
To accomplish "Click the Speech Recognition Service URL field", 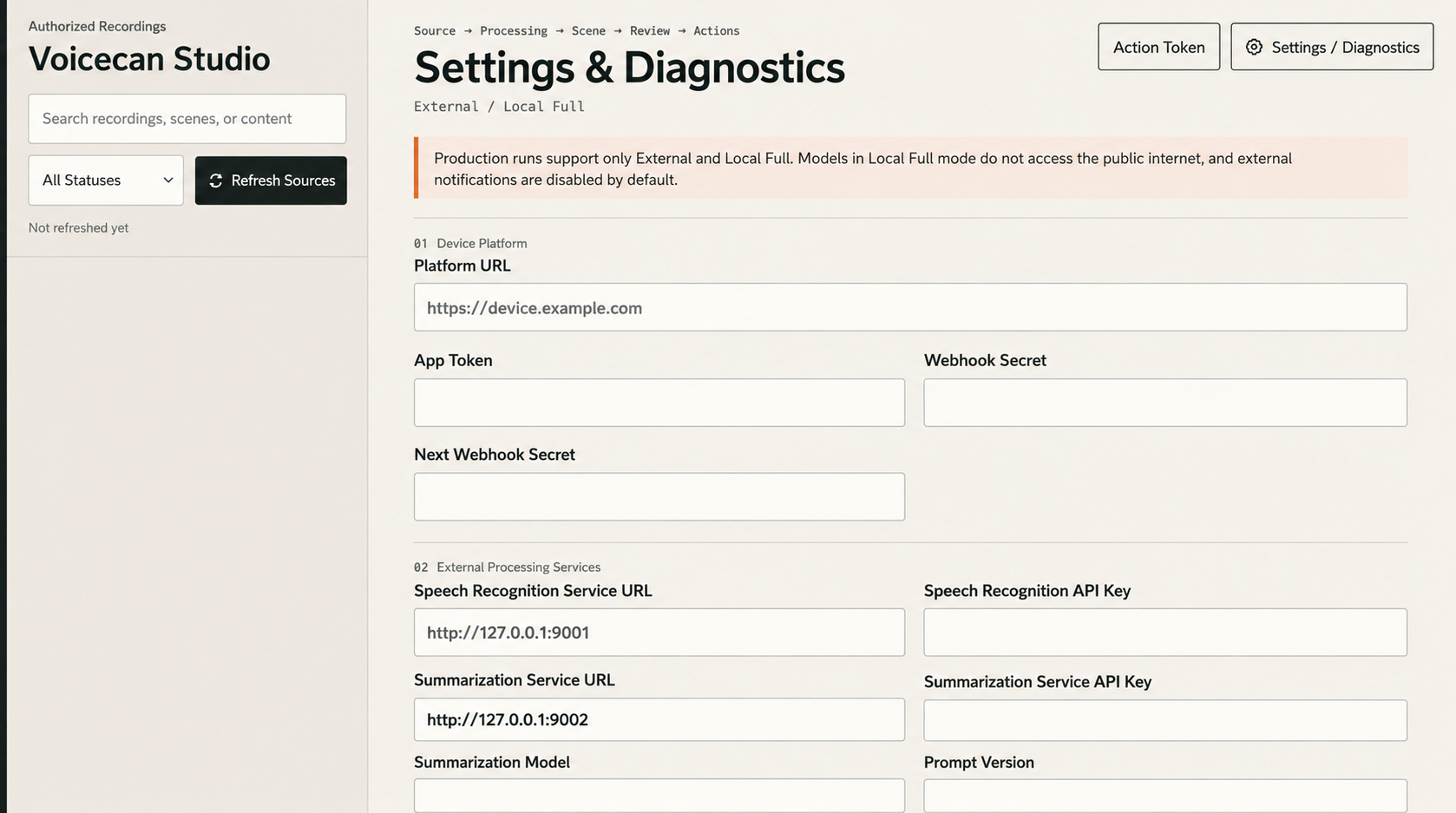I will coord(659,633).
